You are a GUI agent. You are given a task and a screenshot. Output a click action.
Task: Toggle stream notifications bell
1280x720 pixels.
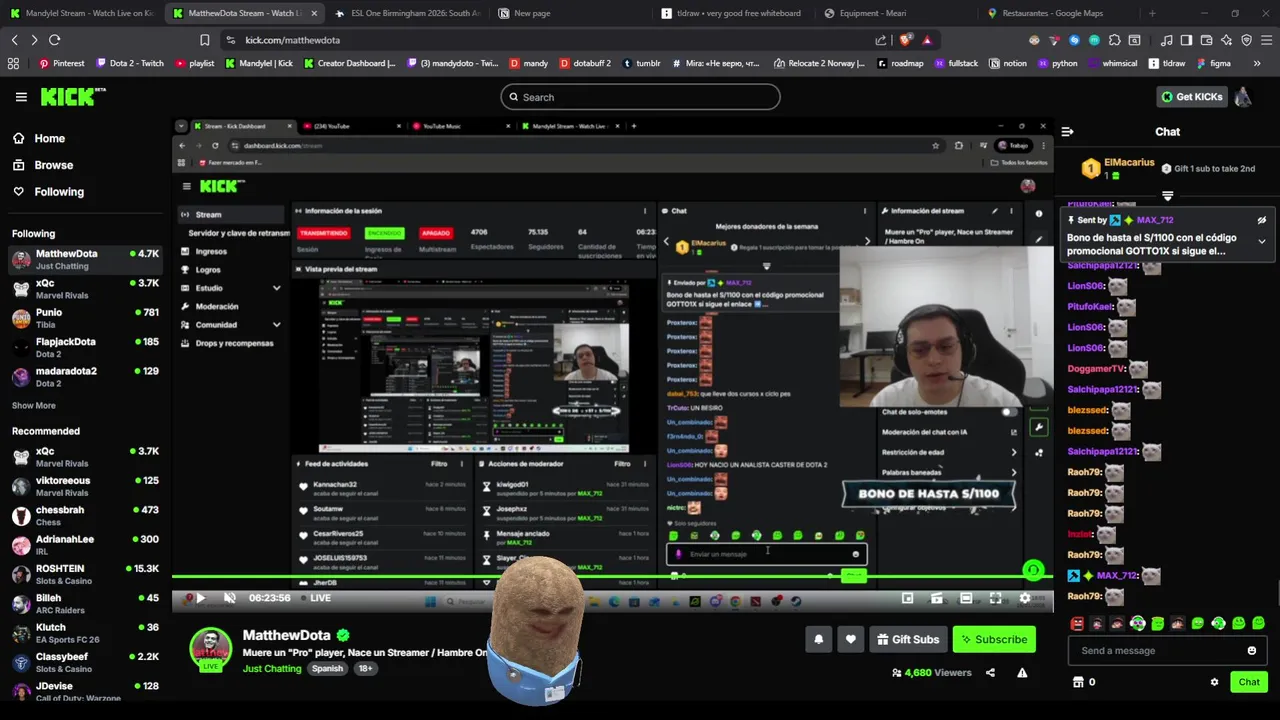click(818, 640)
